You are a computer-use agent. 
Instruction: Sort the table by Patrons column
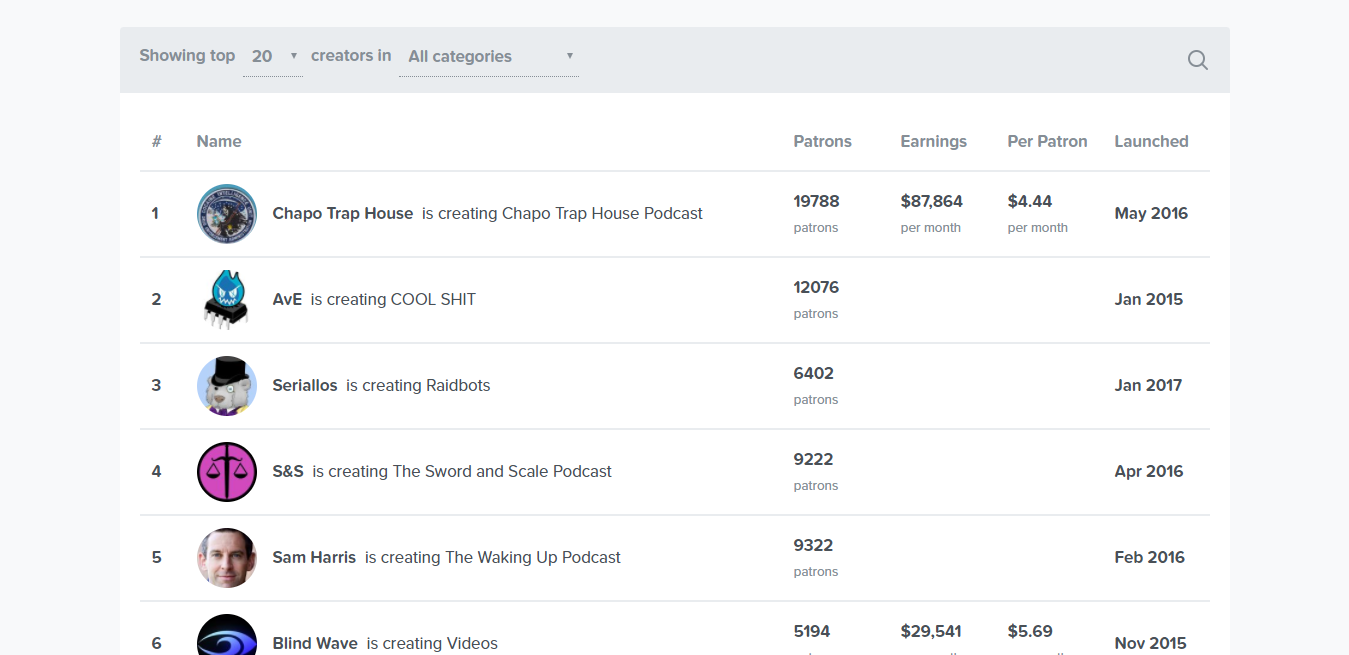pos(822,141)
